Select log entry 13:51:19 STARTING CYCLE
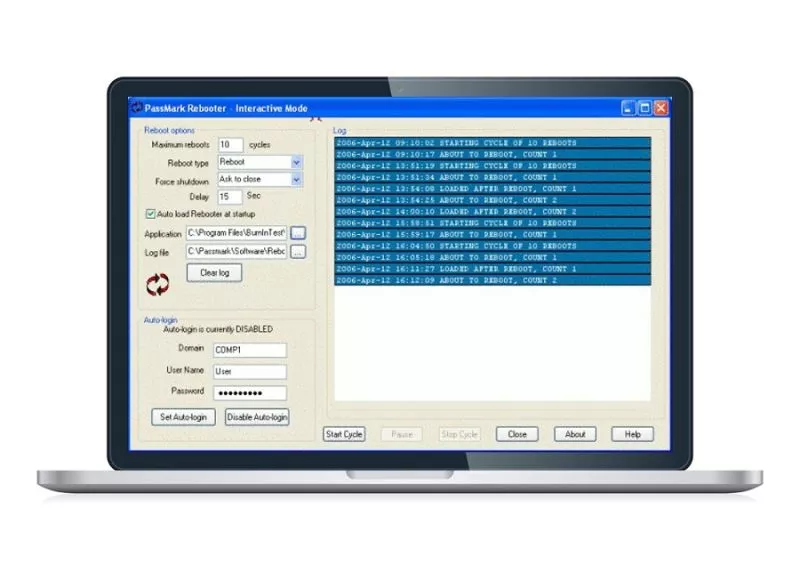Viewport: 800px width, 581px height. tap(493, 166)
